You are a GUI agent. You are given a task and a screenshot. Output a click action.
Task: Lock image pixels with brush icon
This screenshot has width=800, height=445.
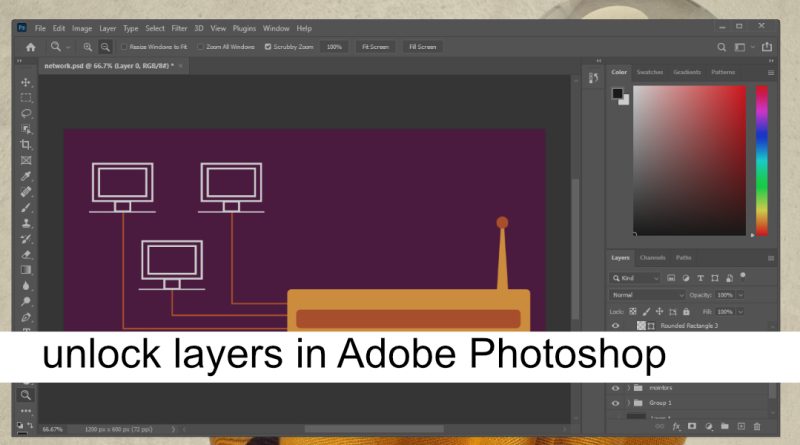click(646, 311)
